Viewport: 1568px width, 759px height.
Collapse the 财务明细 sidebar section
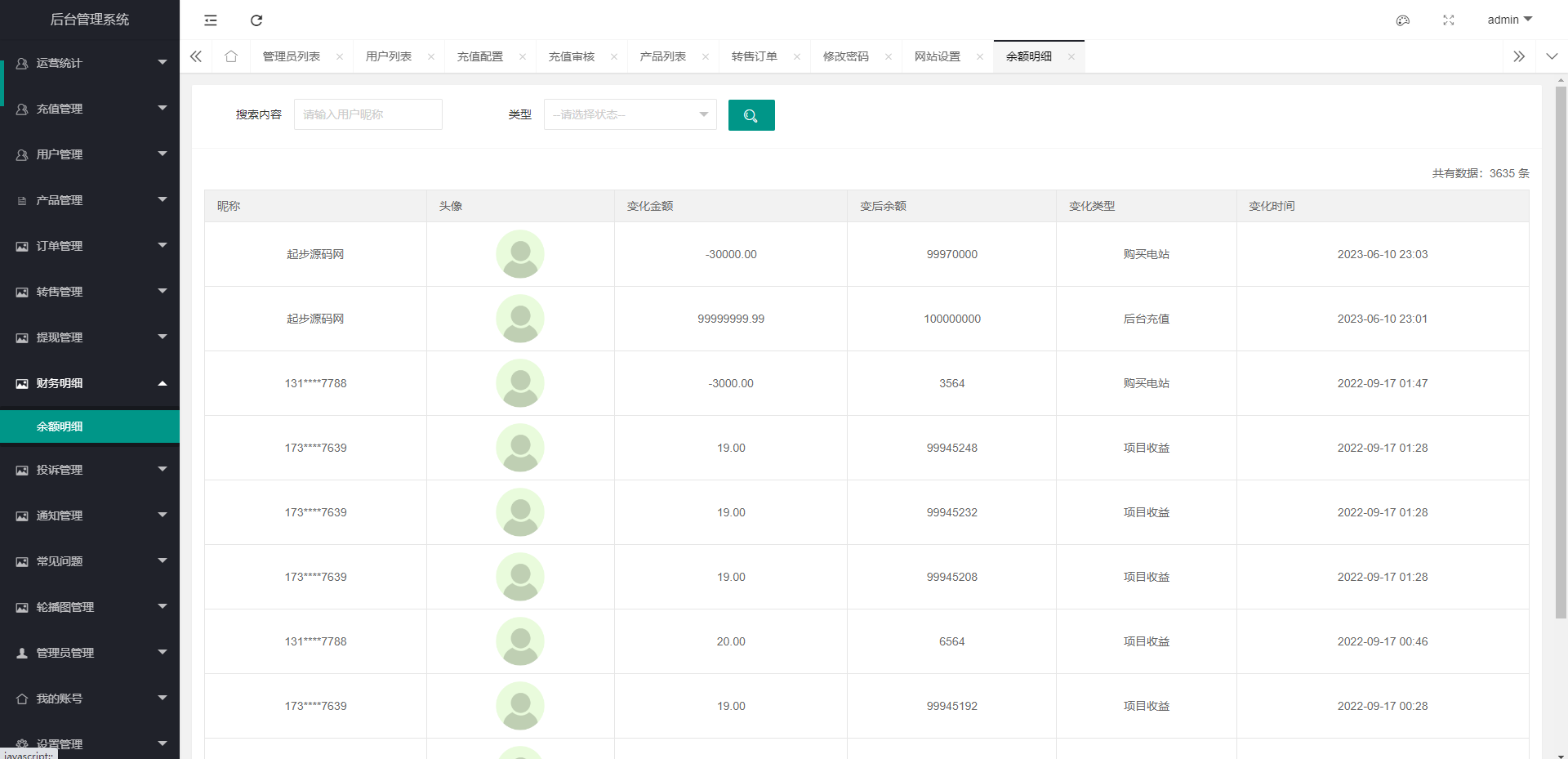pos(90,383)
